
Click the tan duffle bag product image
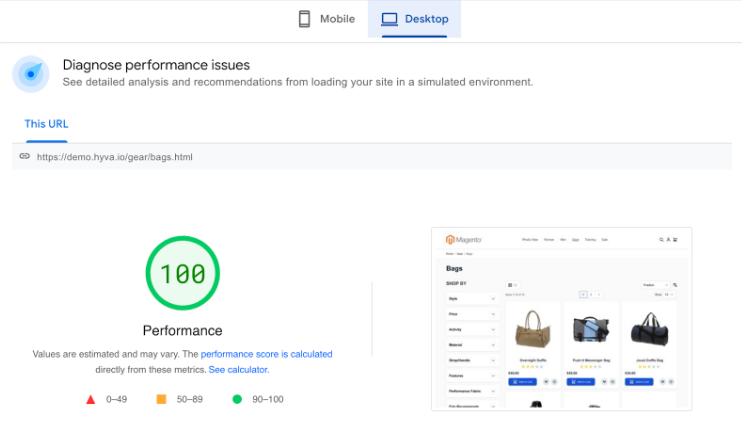533,329
